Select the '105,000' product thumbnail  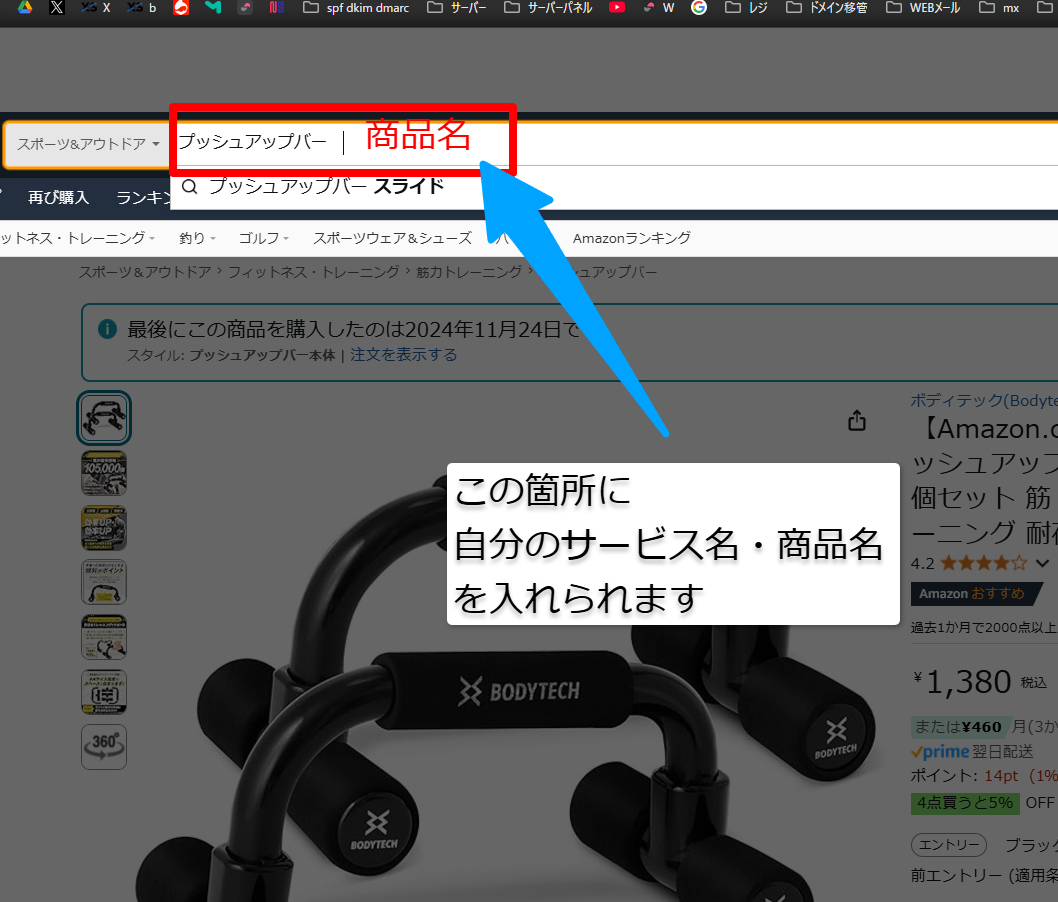[104, 474]
